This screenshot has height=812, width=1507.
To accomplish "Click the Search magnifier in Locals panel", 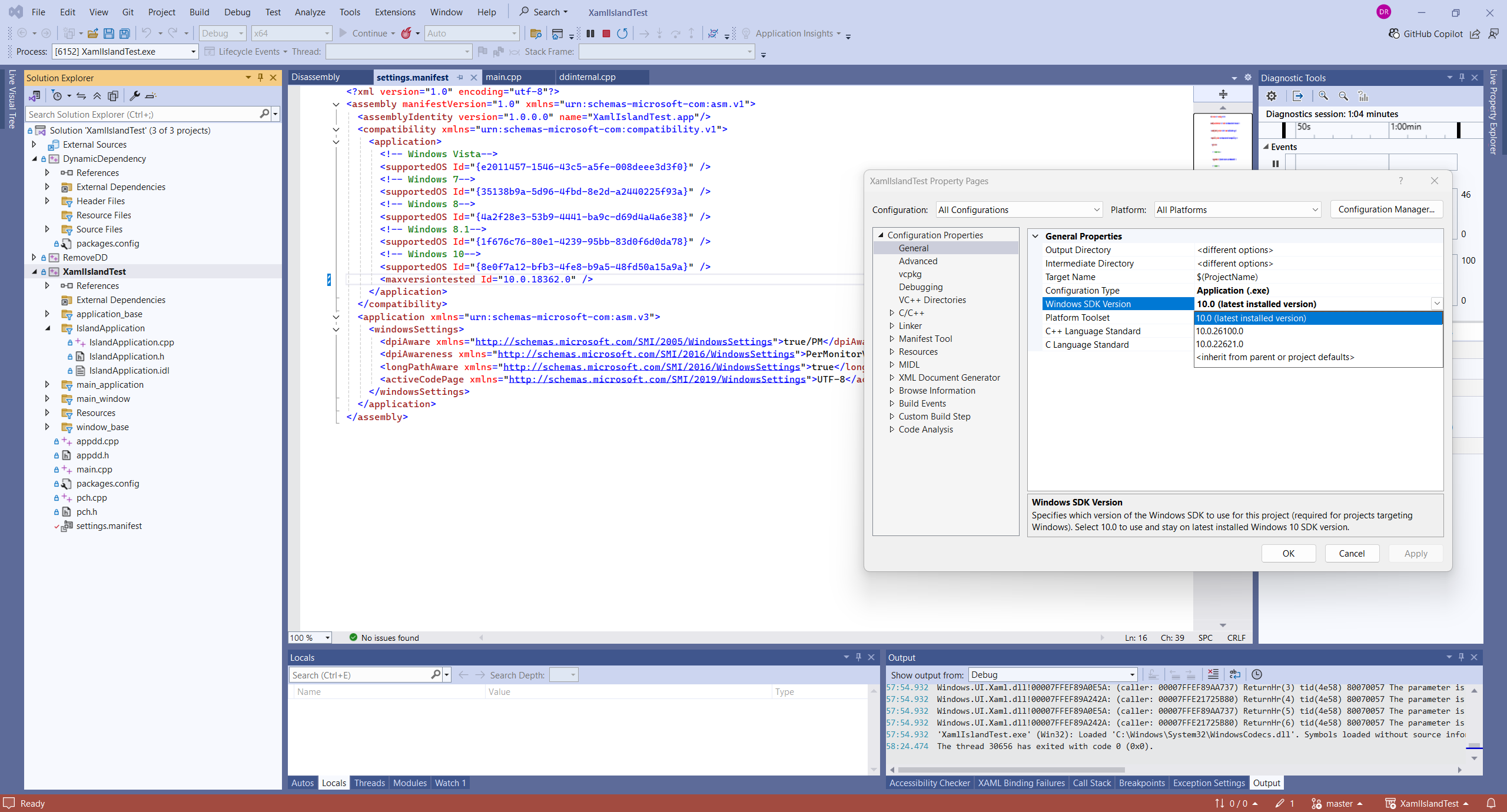I will [x=435, y=675].
